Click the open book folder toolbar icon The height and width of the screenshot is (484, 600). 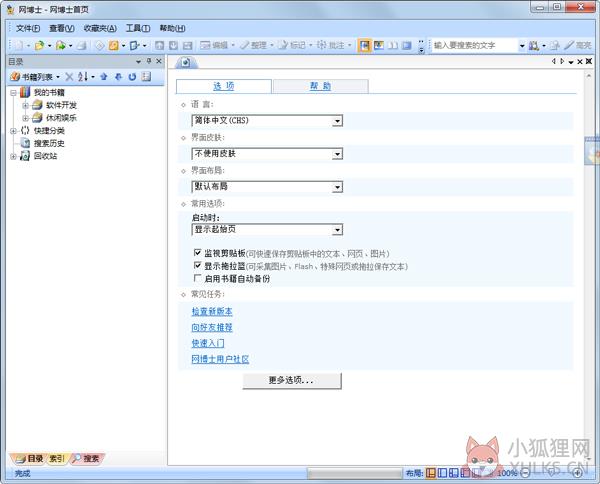coord(39,46)
